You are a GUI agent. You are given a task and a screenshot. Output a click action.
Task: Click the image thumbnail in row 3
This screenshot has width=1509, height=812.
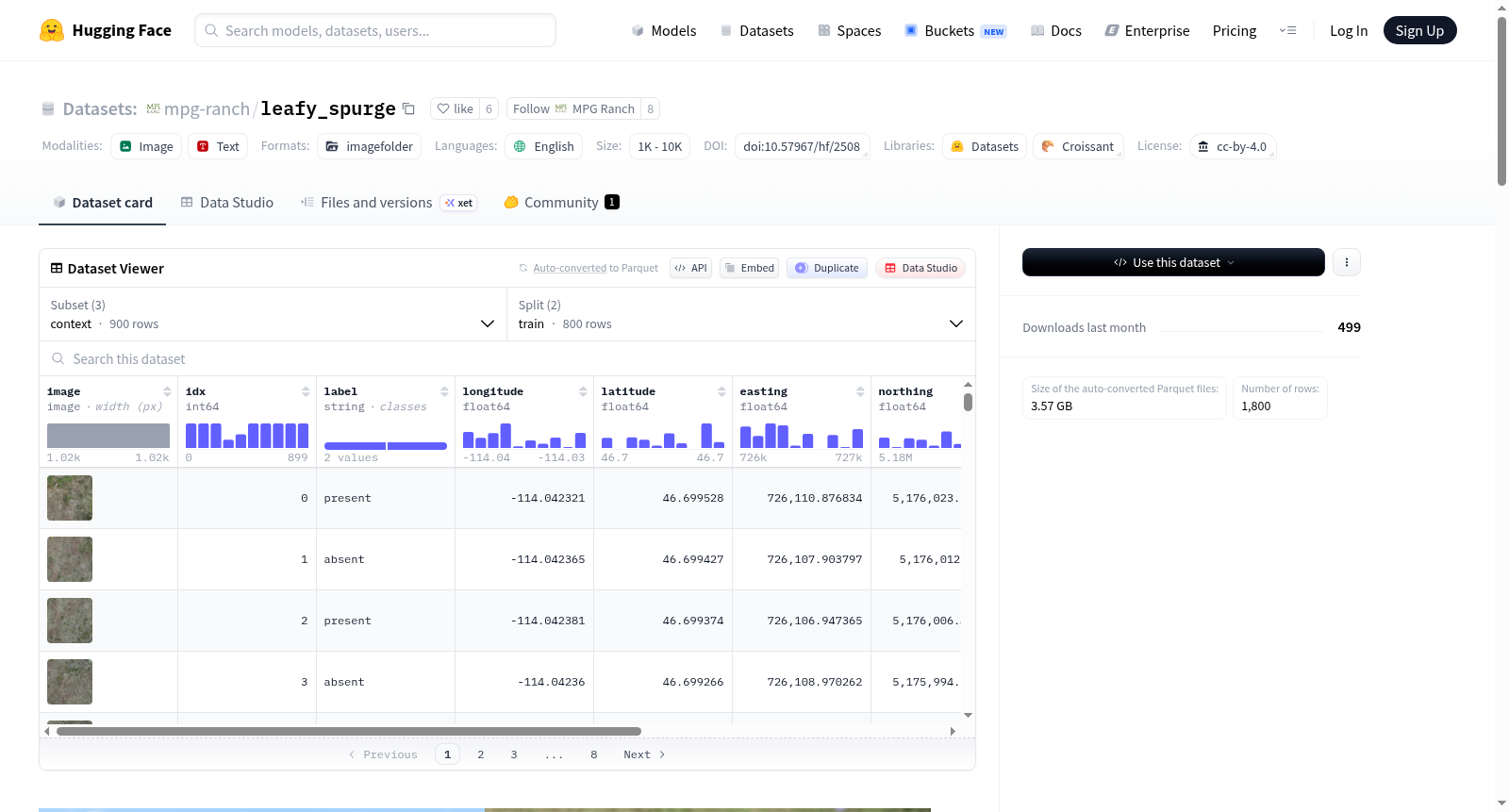point(70,682)
